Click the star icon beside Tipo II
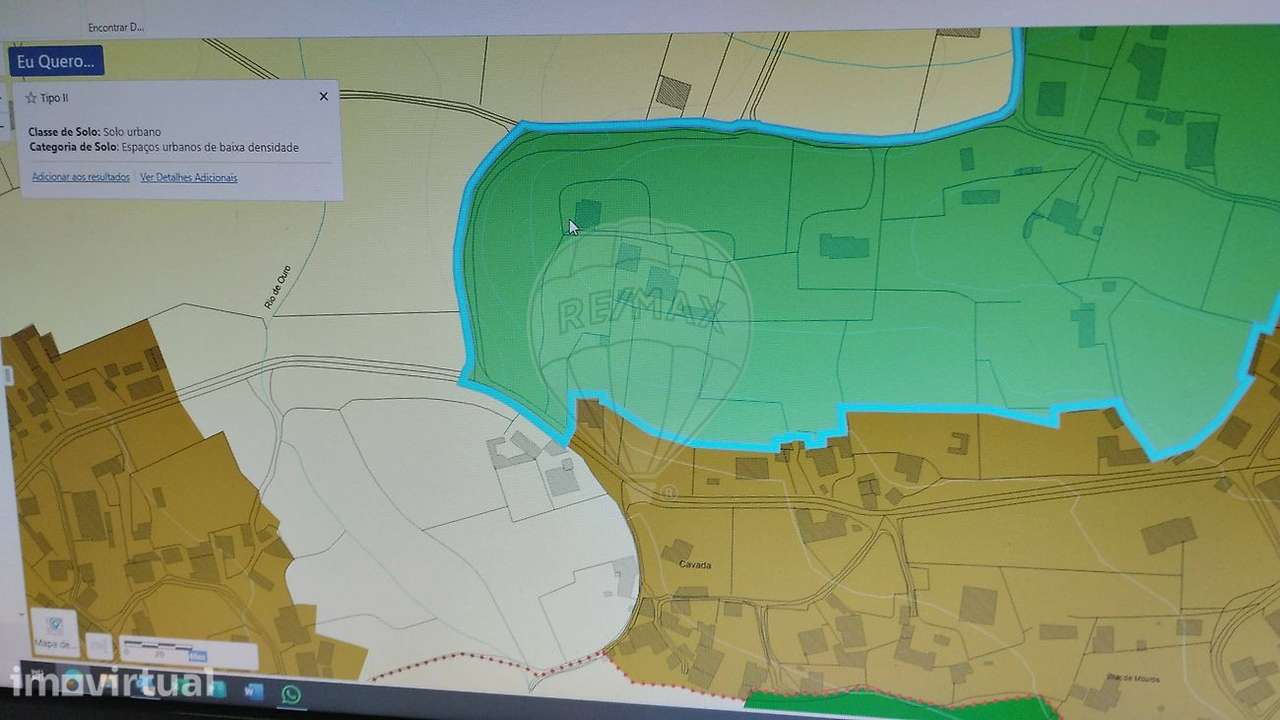This screenshot has width=1280, height=720. (x=30, y=98)
